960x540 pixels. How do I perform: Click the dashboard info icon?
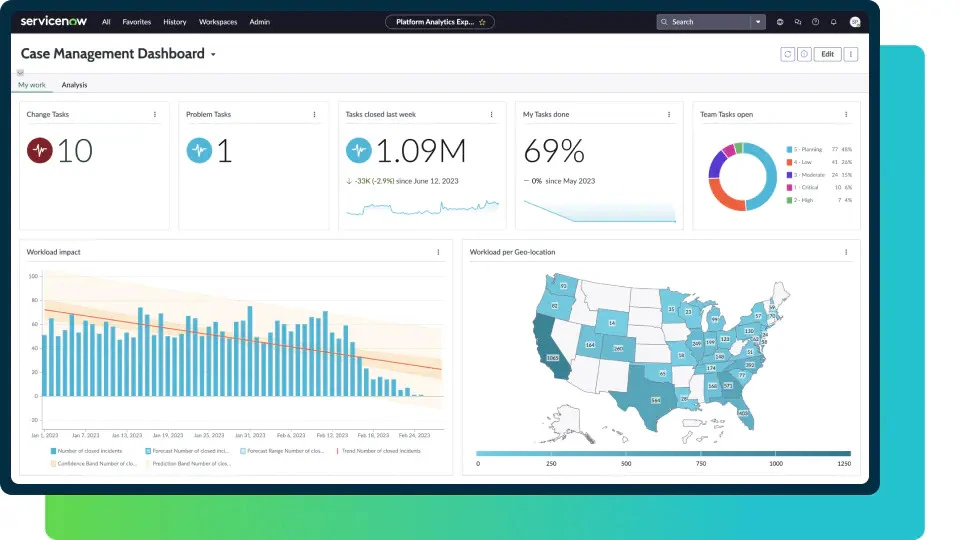[x=803, y=54]
